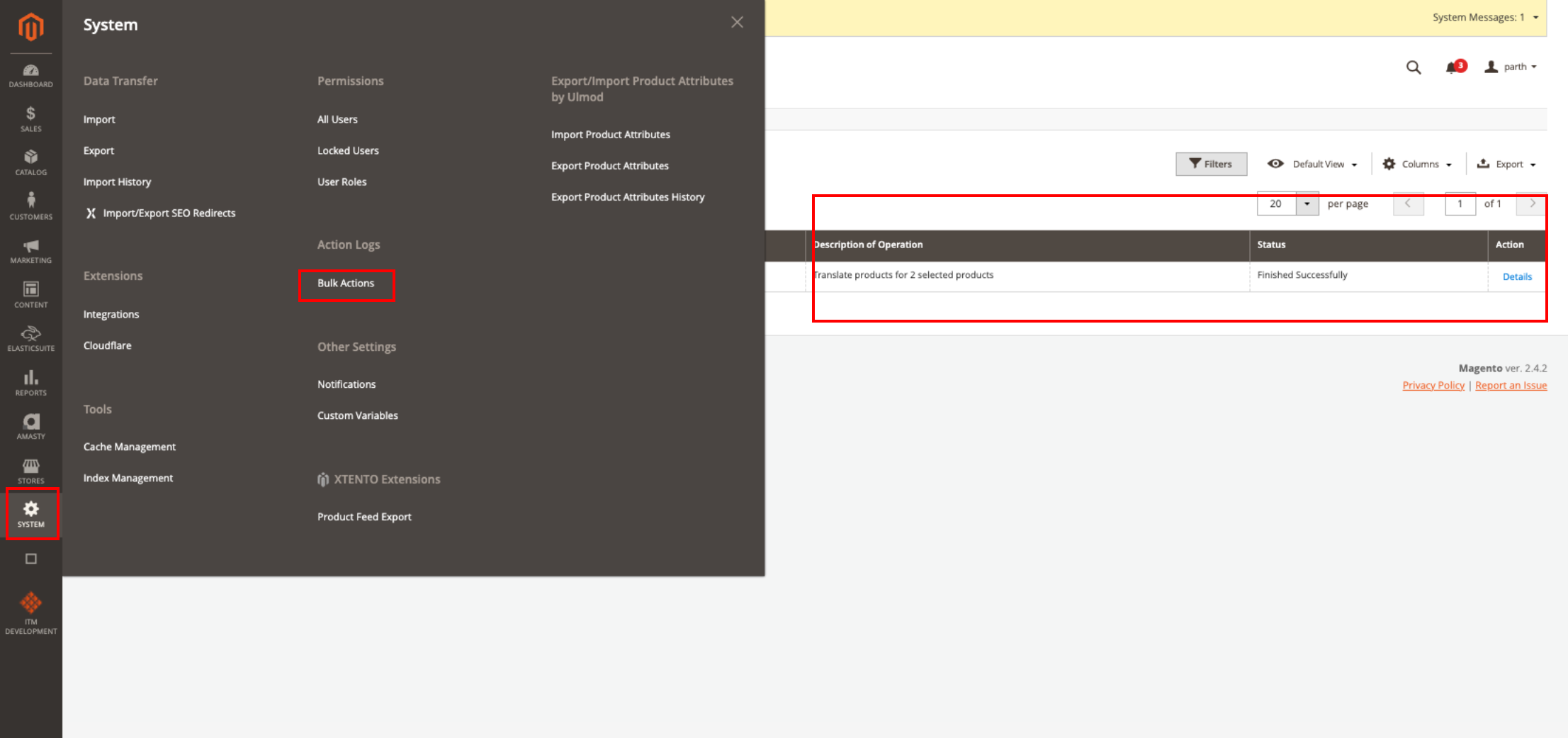Open the parth user account menu
The image size is (1568, 738).
pyautogui.click(x=1511, y=67)
